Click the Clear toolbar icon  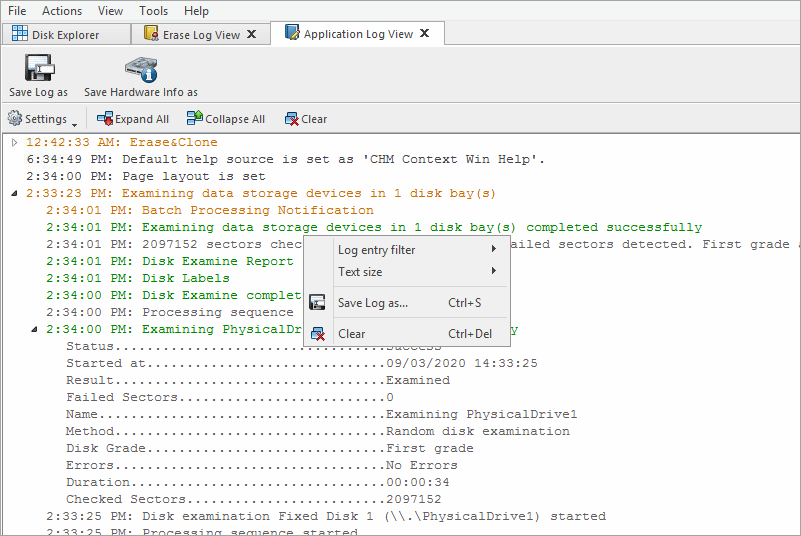coord(292,119)
